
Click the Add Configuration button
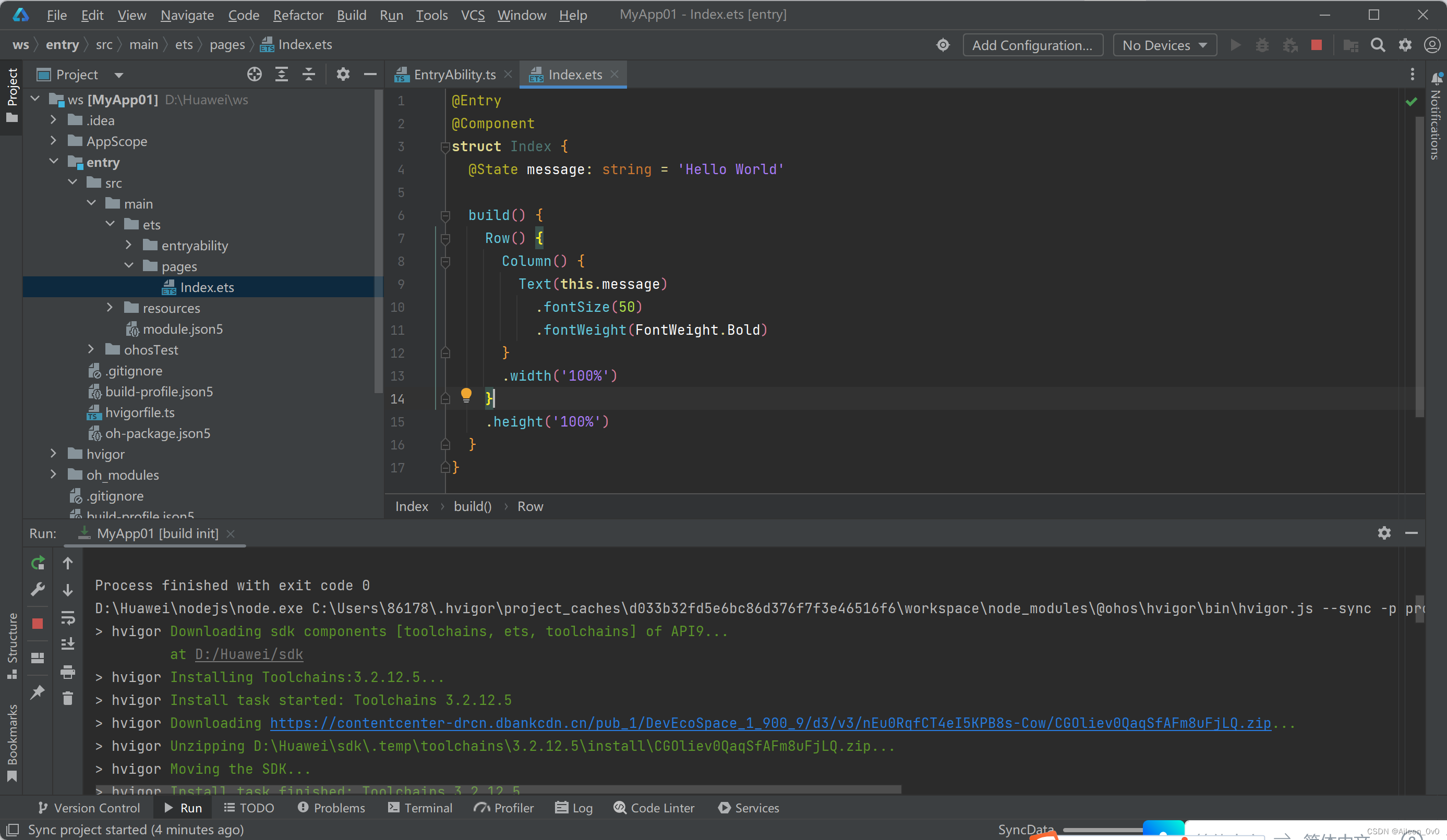(x=1032, y=45)
